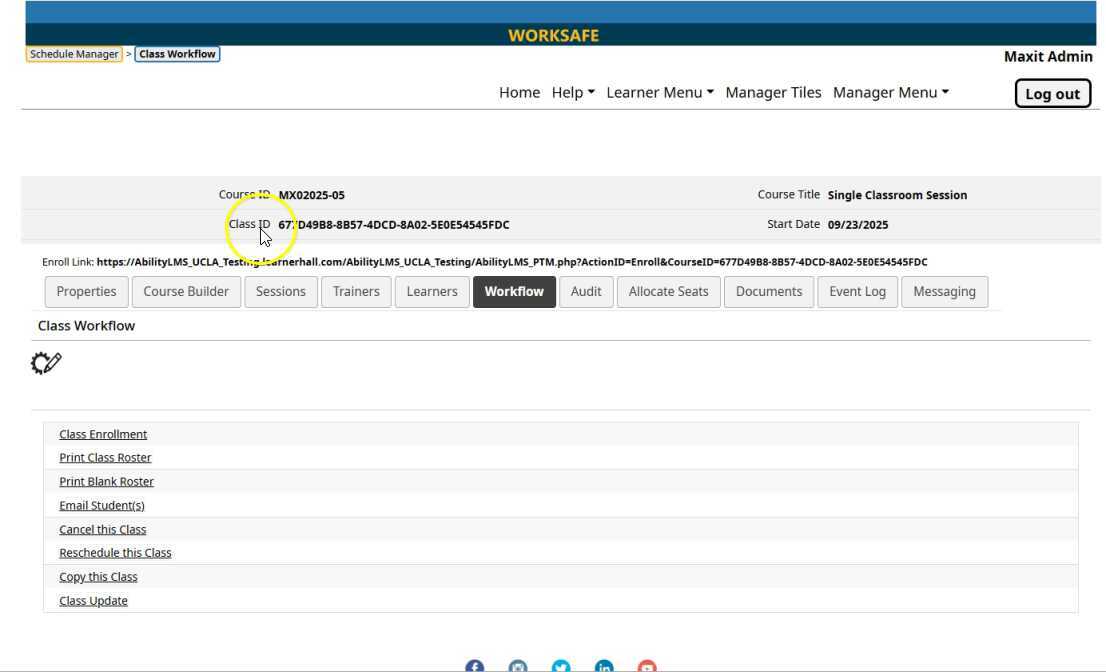Expand the Manager Menu dropdown
The height and width of the screenshot is (672, 1106).
891,92
